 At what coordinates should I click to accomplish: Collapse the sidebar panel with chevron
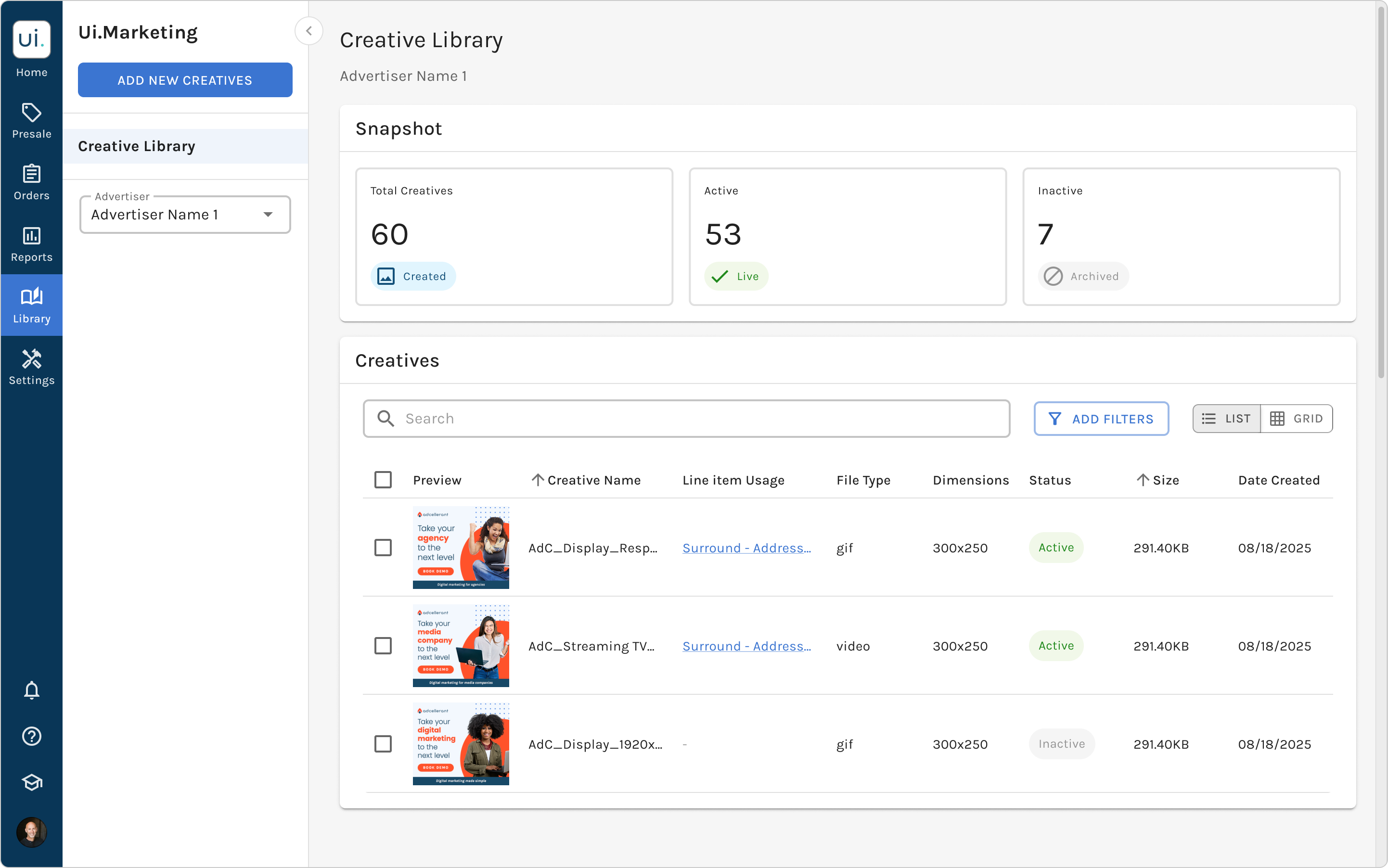click(308, 31)
